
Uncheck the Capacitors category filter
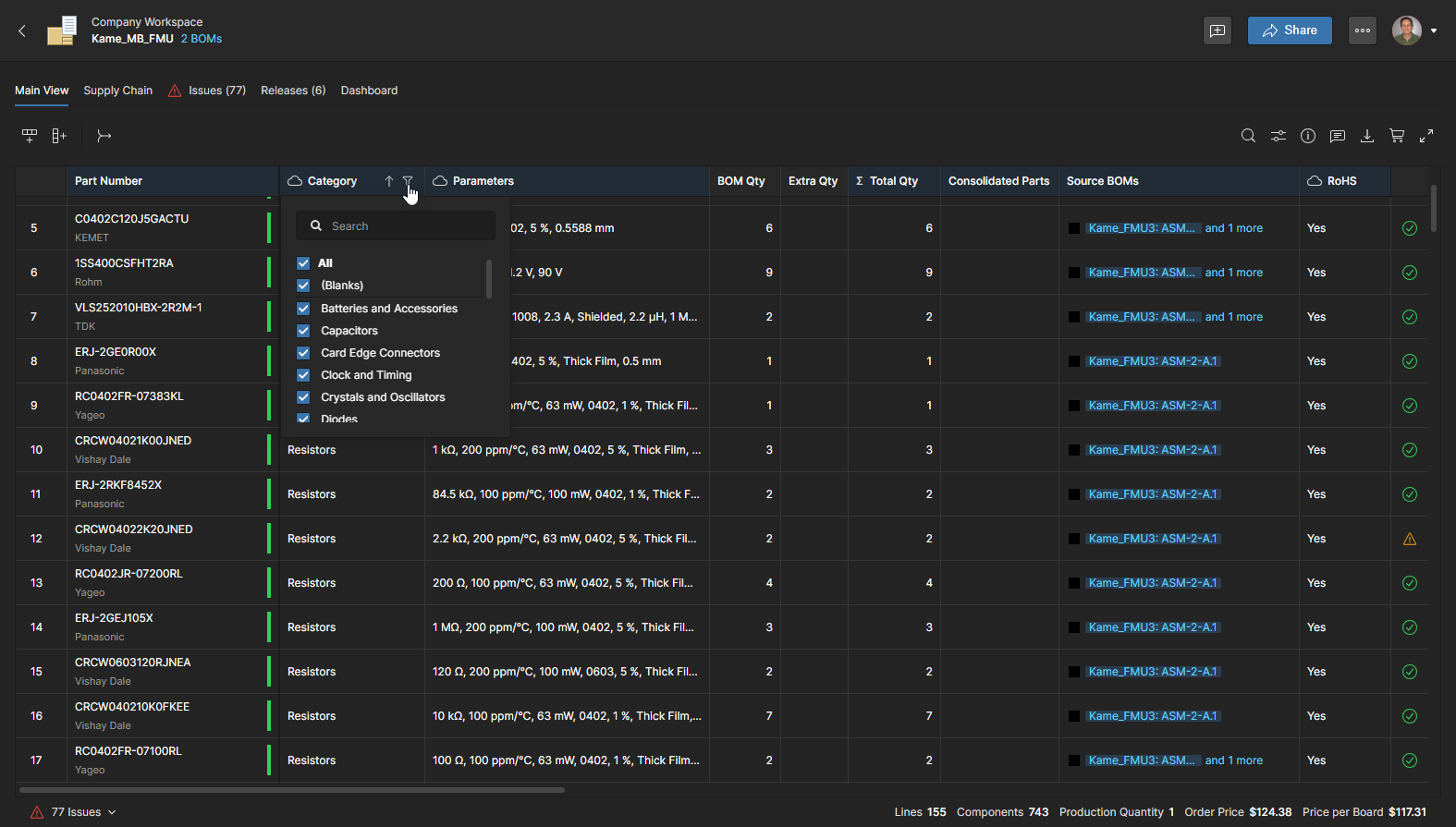point(303,331)
